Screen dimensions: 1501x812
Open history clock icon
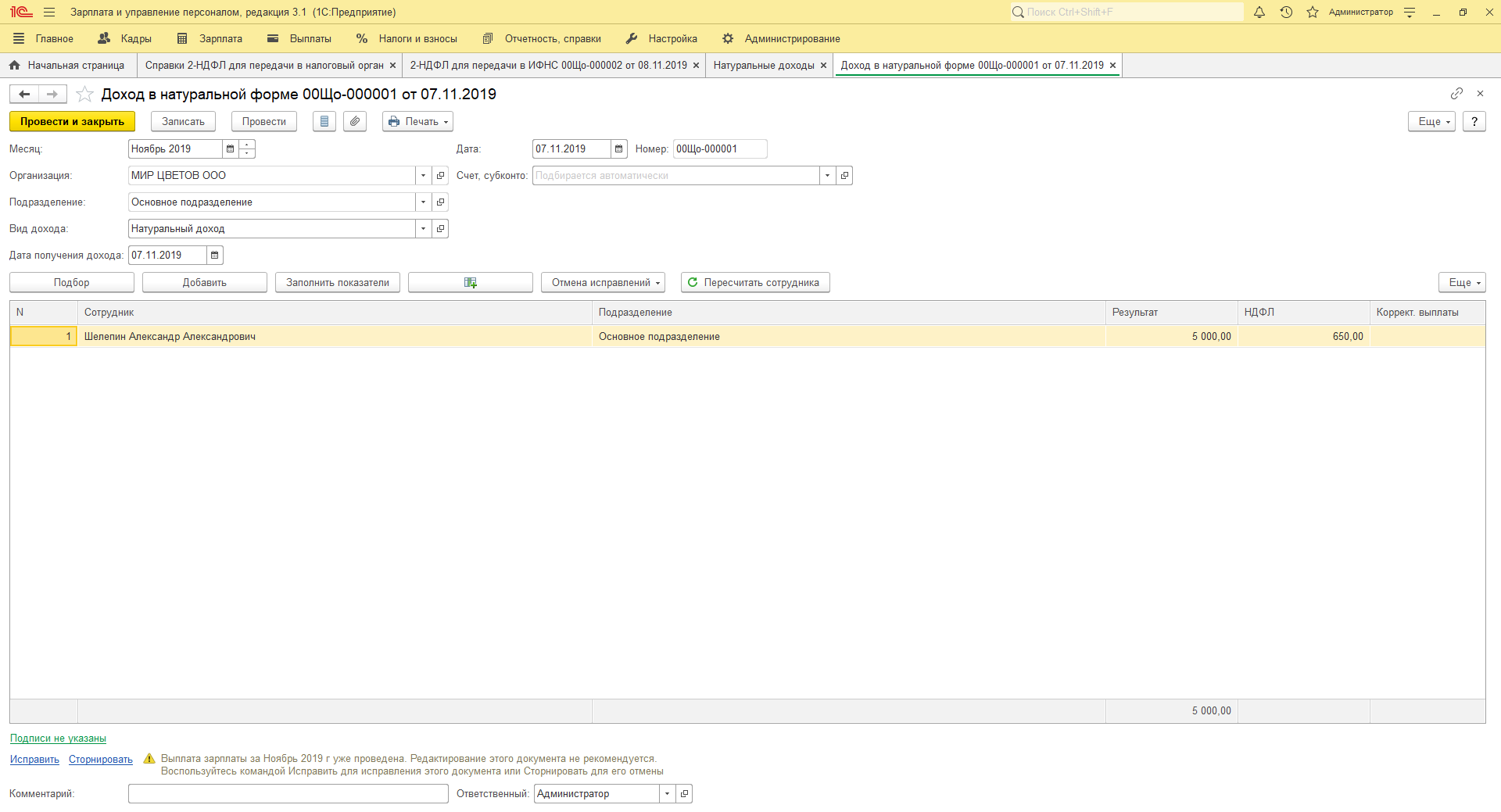coord(1286,12)
